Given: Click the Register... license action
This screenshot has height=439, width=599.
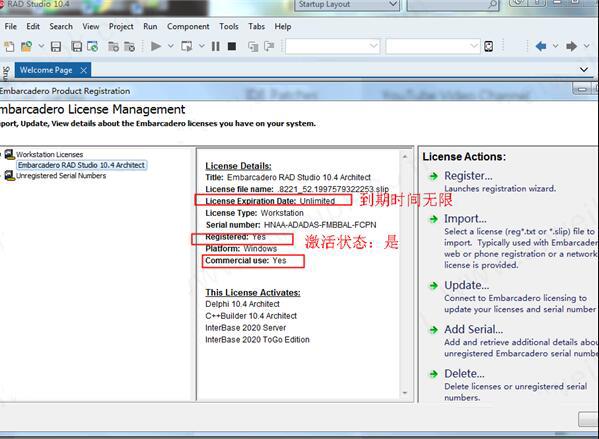Looking at the screenshot, I should pyautogui.click(x=468, y=176).
